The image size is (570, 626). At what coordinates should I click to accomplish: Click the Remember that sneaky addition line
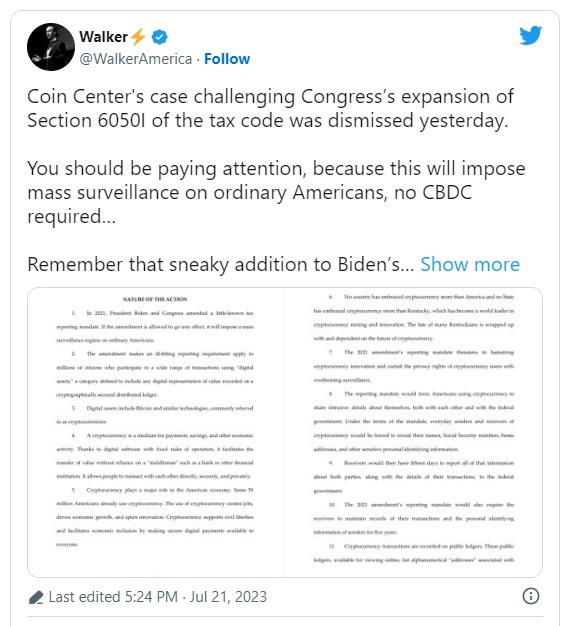[221, 264]
